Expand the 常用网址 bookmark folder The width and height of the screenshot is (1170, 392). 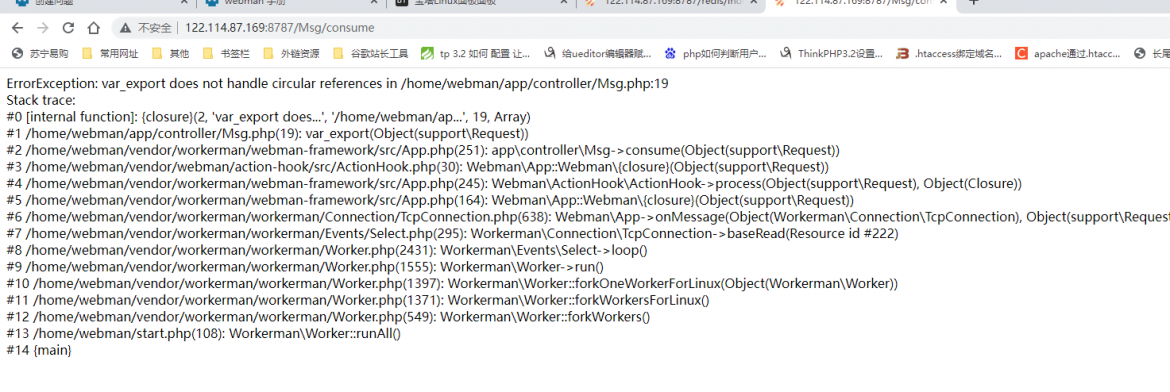[x=110, y=53]
